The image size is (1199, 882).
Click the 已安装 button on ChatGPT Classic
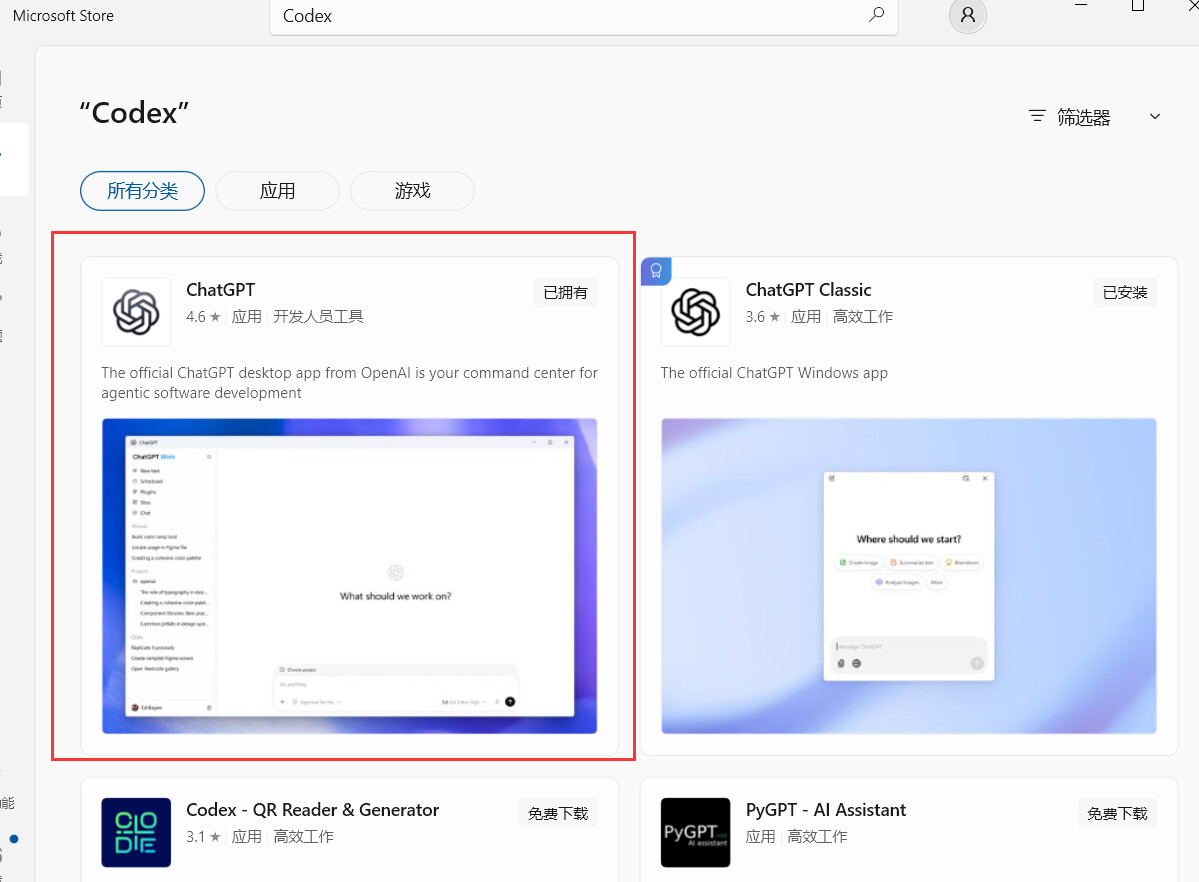point(1125,292)
